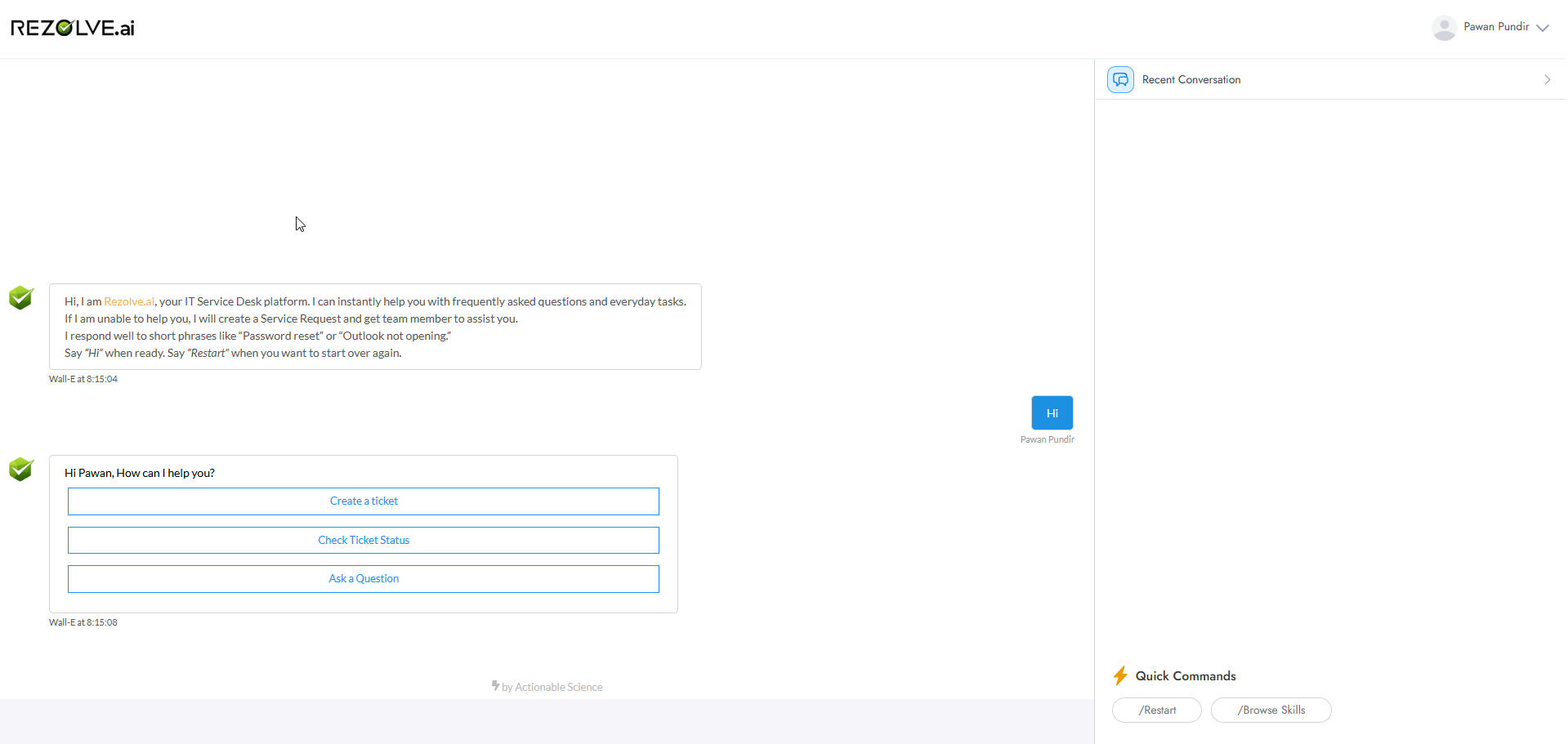Click the sent 'Hi' message bubble
This screenshot has height=744, width=1568.
pyautogui.click(x=1052, y=413)
